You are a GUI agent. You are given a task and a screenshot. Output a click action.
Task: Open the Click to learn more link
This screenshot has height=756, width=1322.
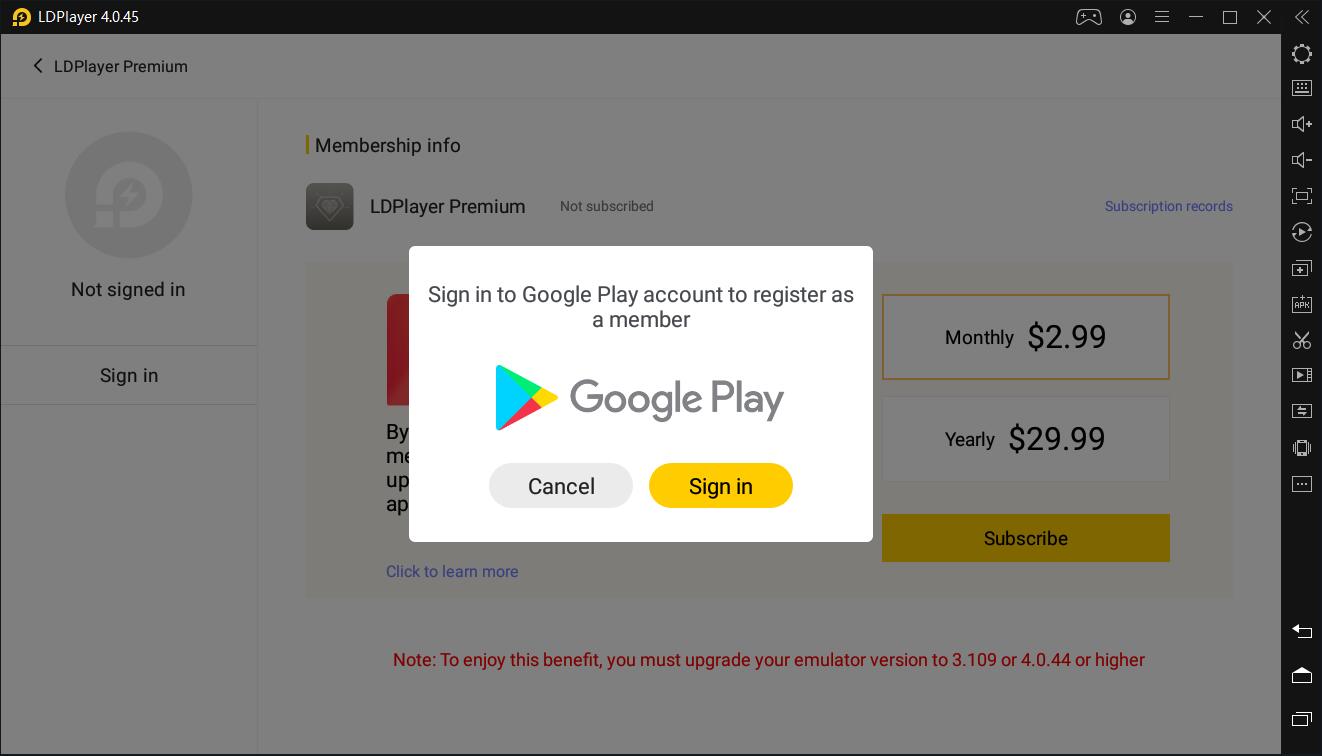click(452, 572)
